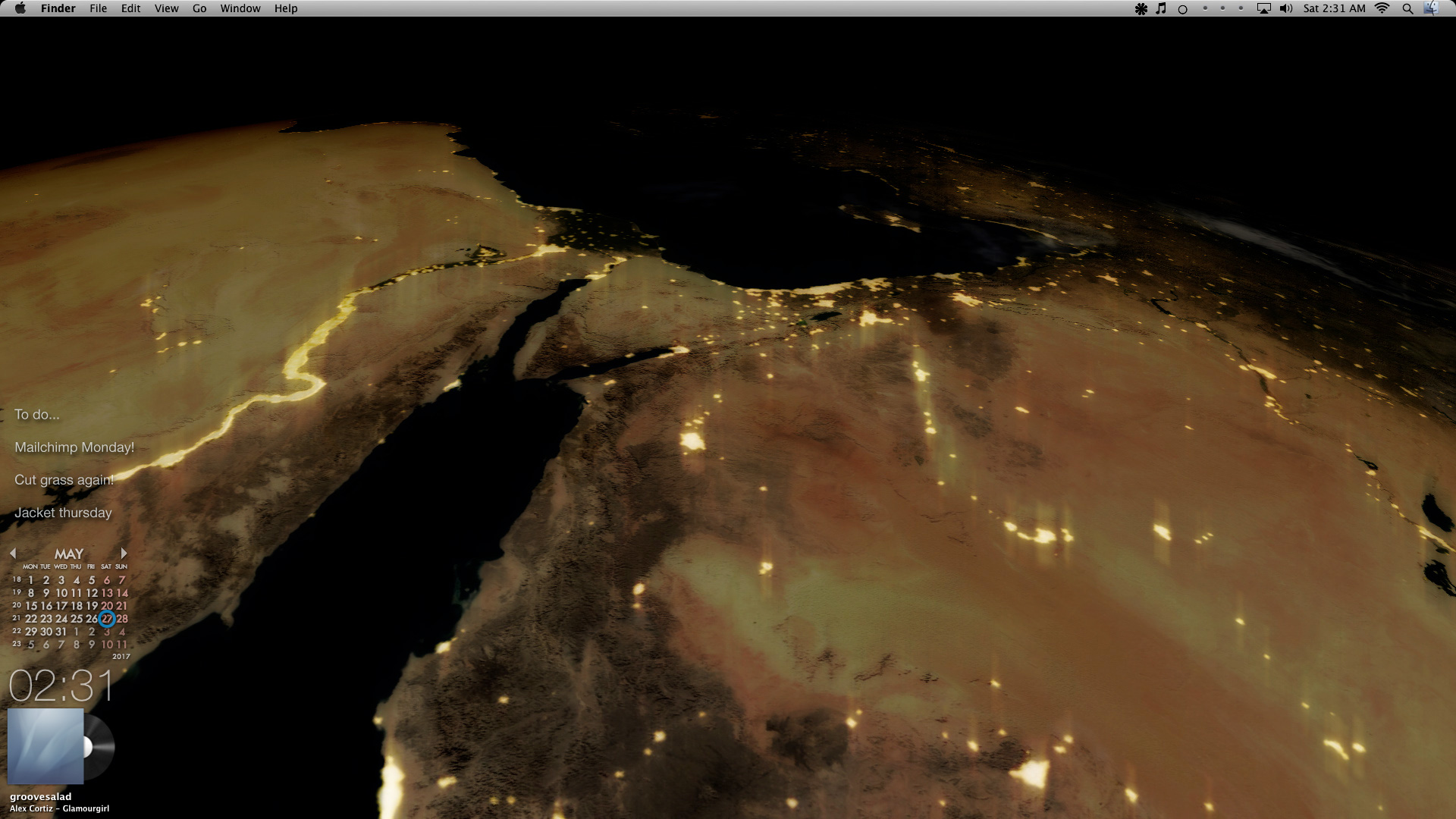Click the Mailchimp Monday! to-do note
1456x819 pixels.
(x=74, y=447)
